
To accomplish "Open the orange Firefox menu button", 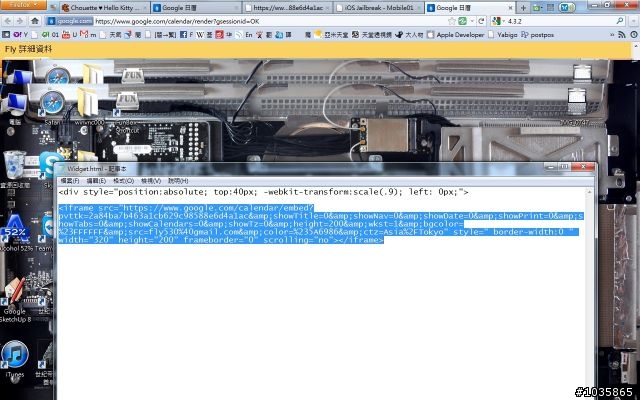I will pos(23,4).
